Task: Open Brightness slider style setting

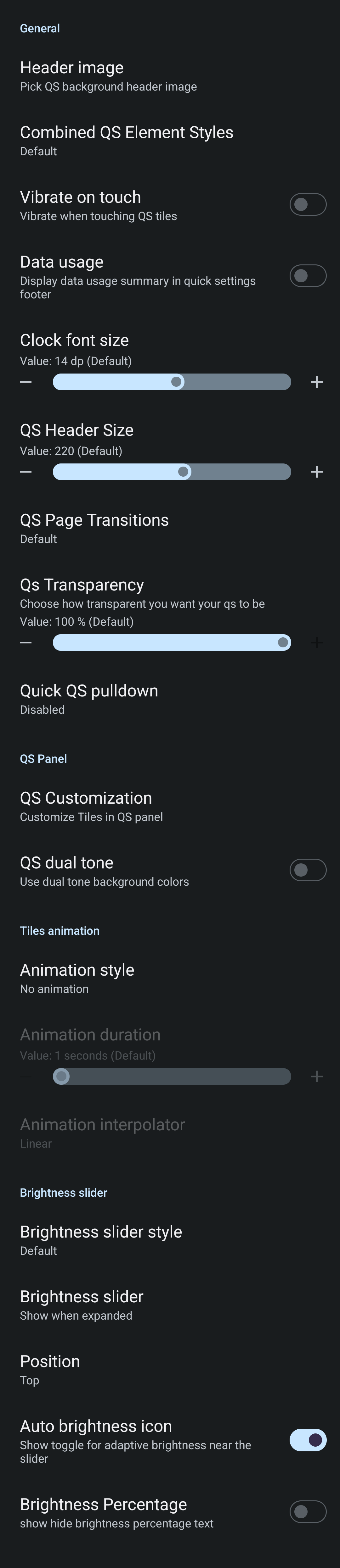Action: click(101, 1240)
